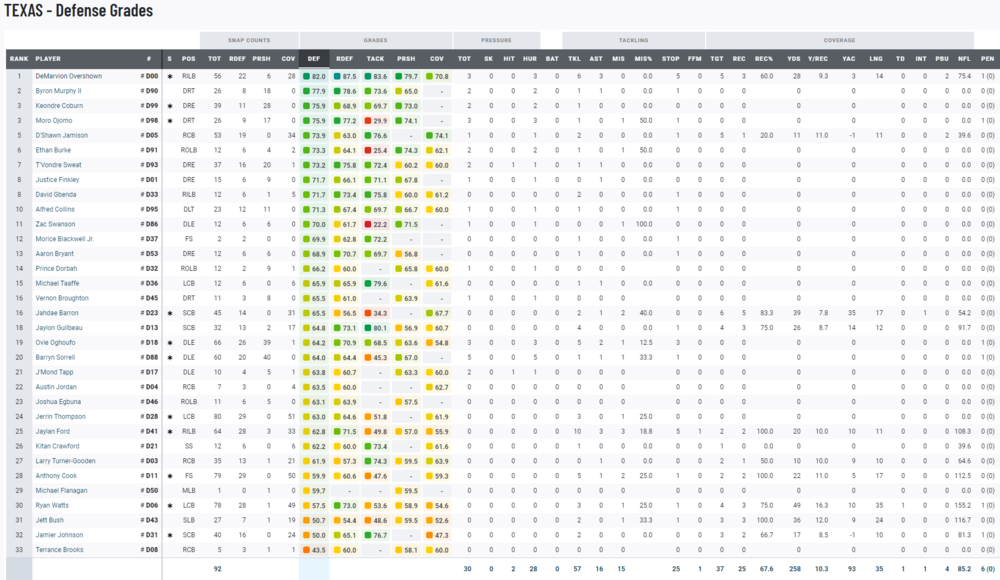Click starter star for Jahdae Barron
The height and width of the screenshot is (580, 1000).
[170, 313]
